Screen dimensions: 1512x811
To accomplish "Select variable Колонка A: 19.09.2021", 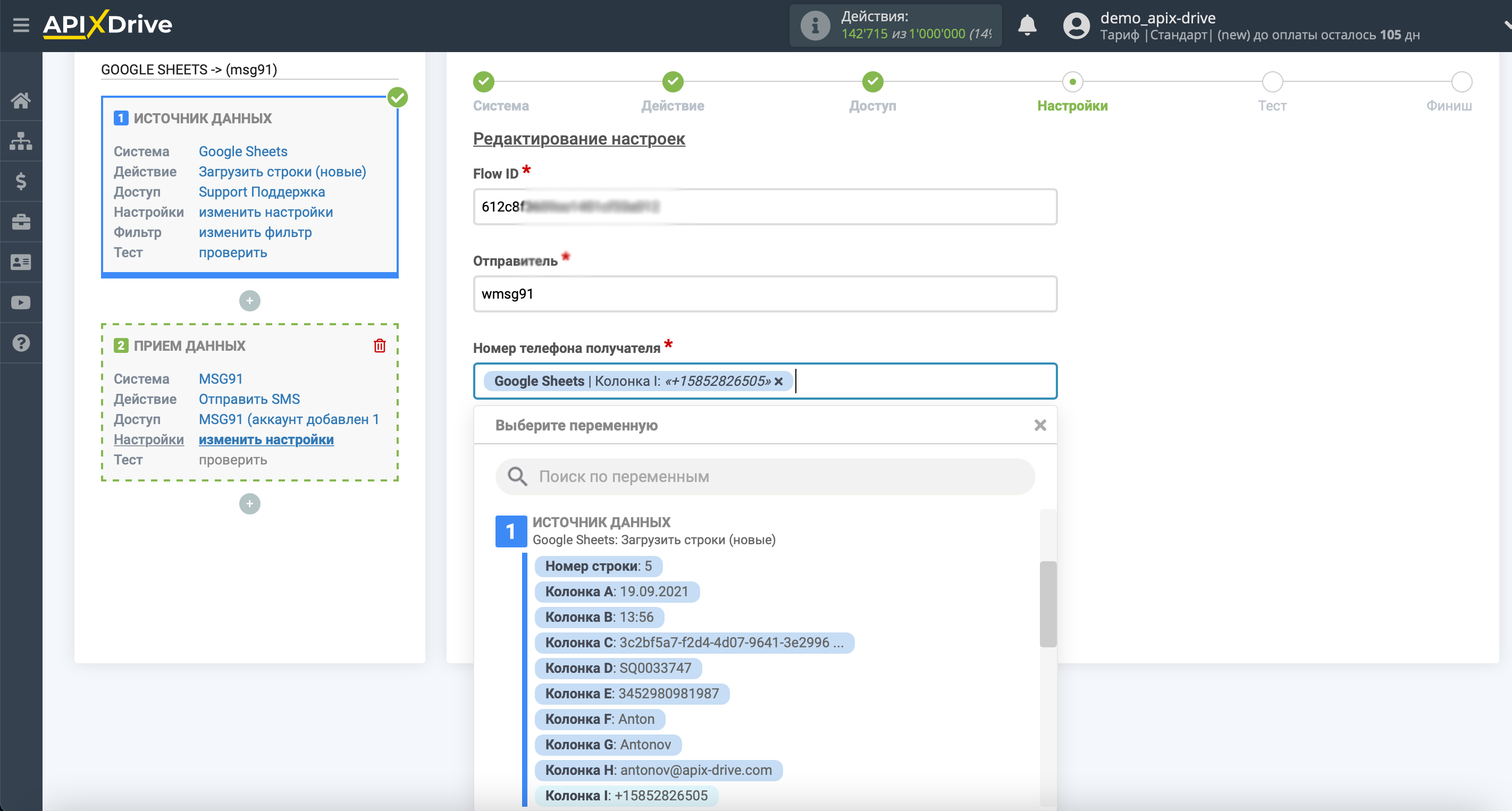I will [617, 592].
